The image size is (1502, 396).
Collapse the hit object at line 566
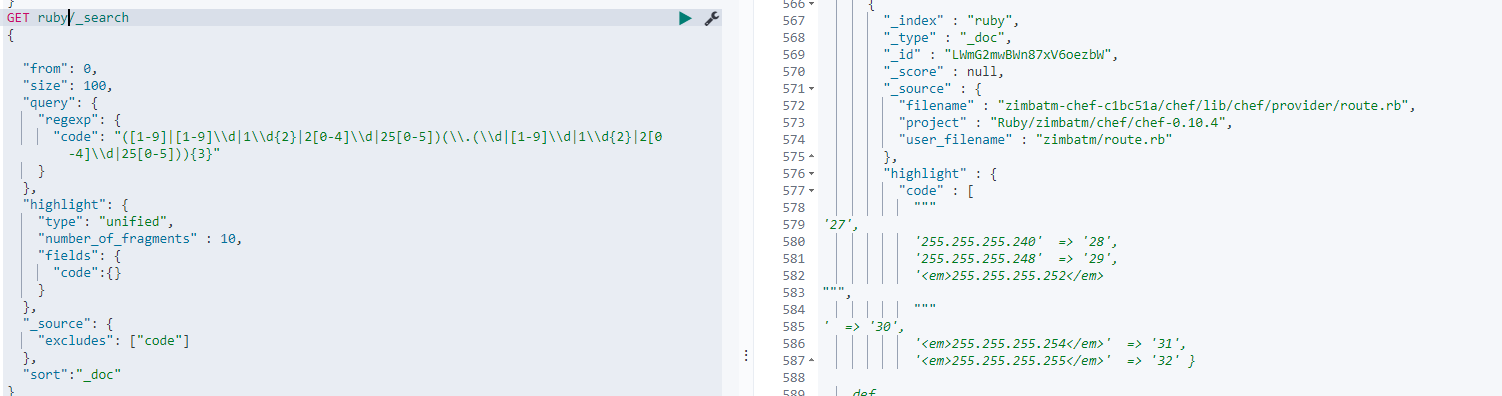[810, 3]
